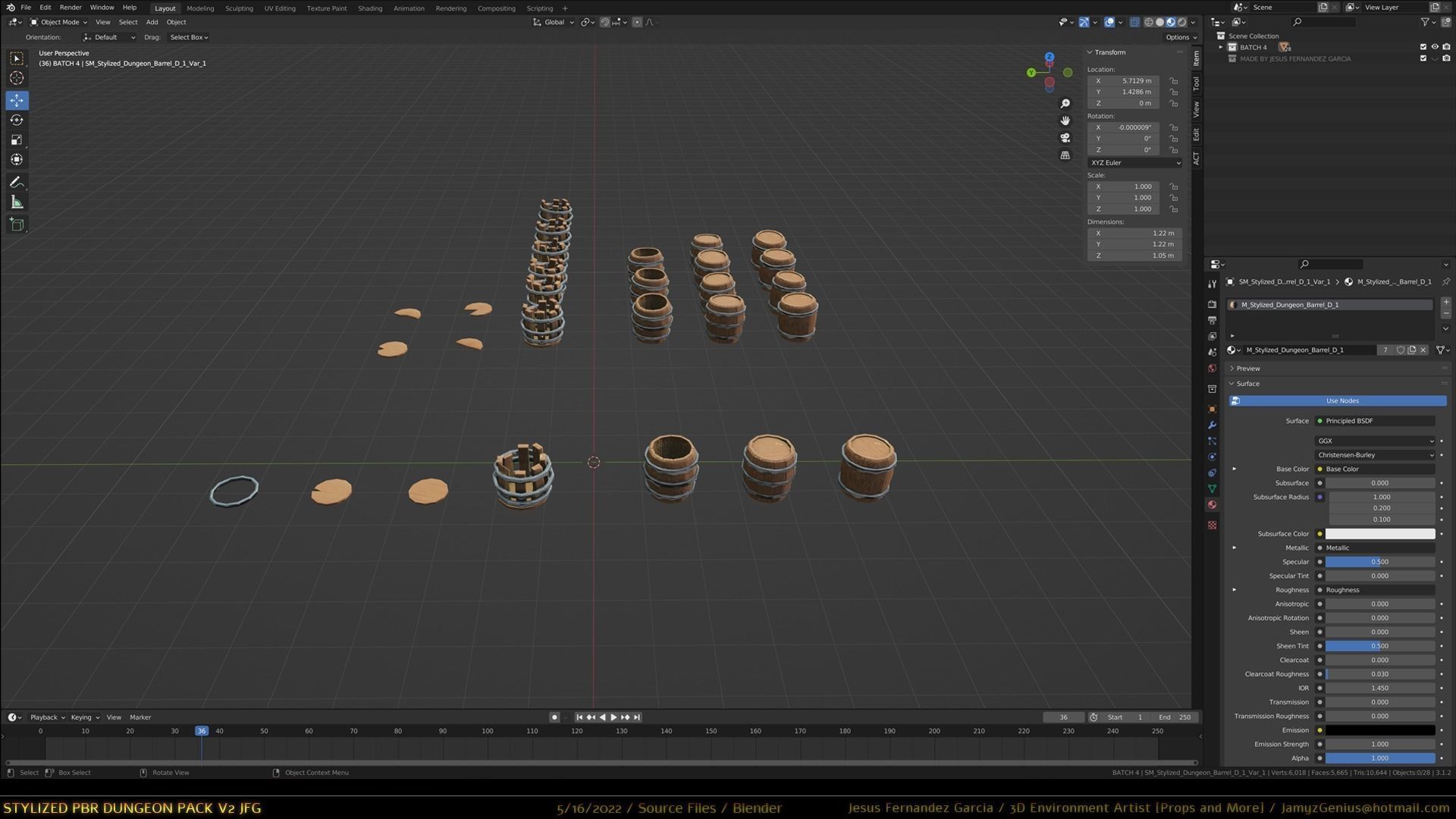Switch to rendered viewport shading
Viewport: 1456px width, 819px height.
pyautogui.click(x=1181, y=22)
